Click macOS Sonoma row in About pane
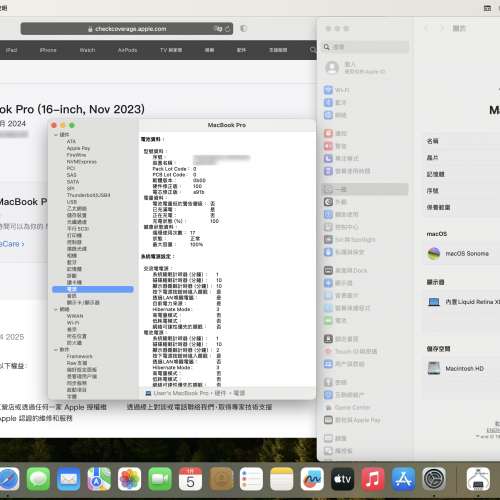 click(x=462, y=254)
